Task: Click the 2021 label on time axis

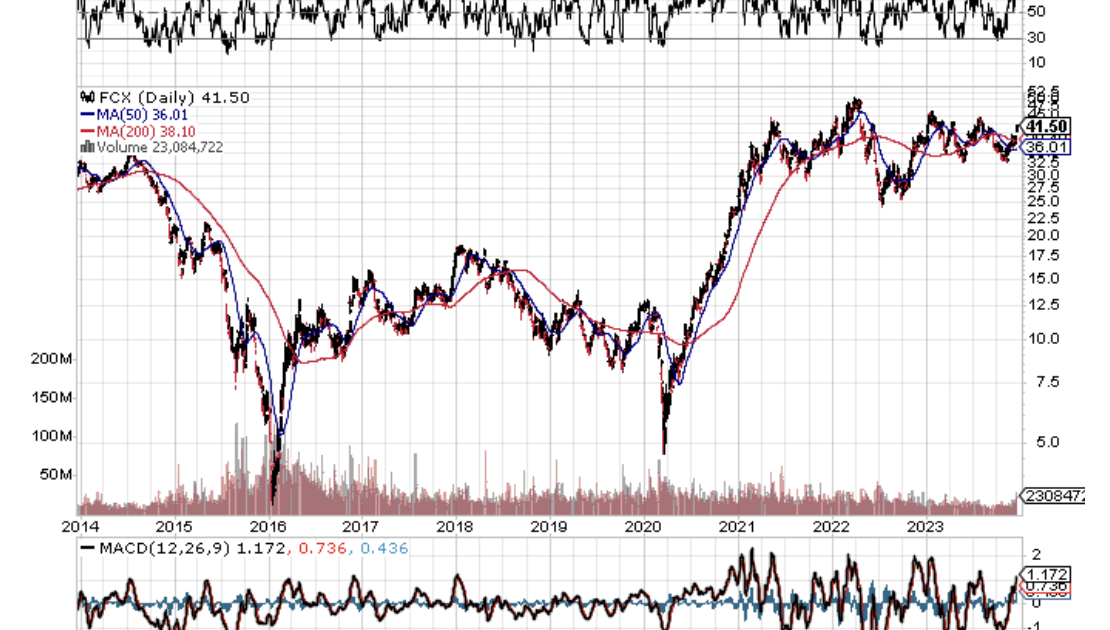Action: (x=737, y=527)
